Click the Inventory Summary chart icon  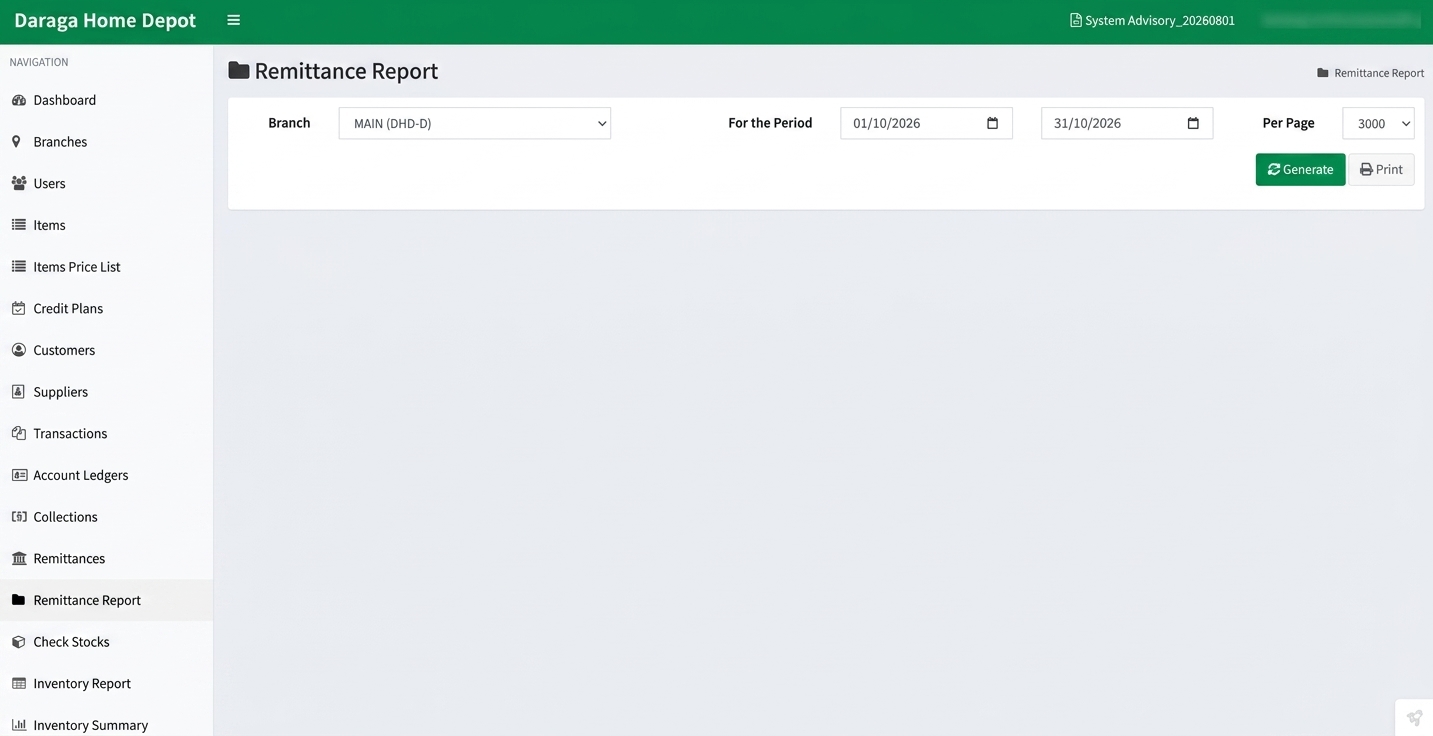pyautogui.click(x=18, y=725)
